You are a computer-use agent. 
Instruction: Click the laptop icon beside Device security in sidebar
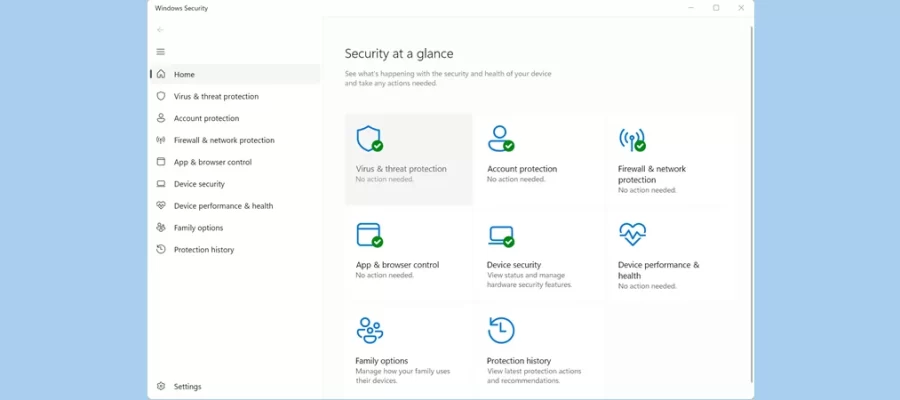pyautogui.click(x=161, y=184)
